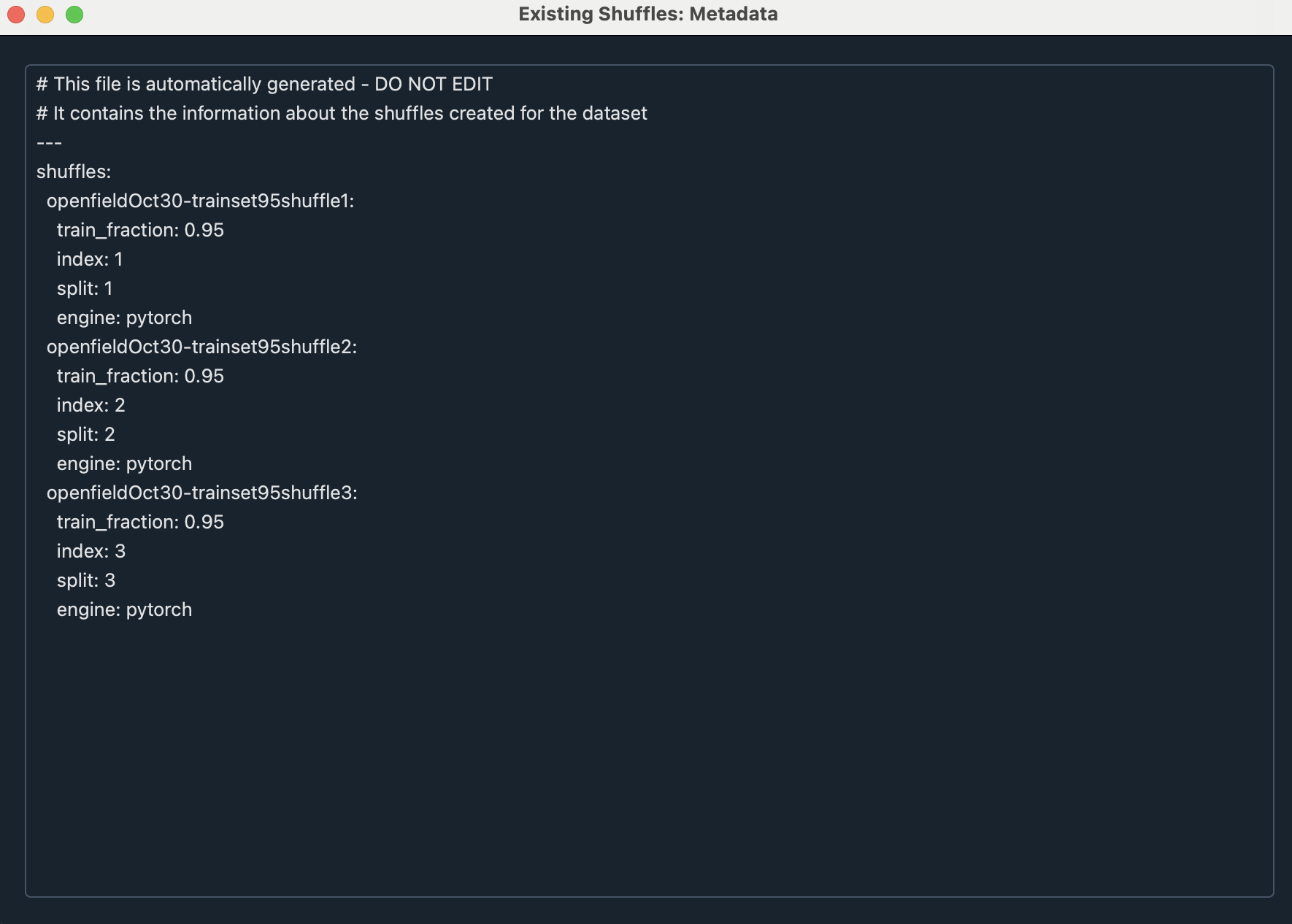Click engine: pytorch under shuffle1
Viewport: 1292px width, 924px height.
click(124, 317)
